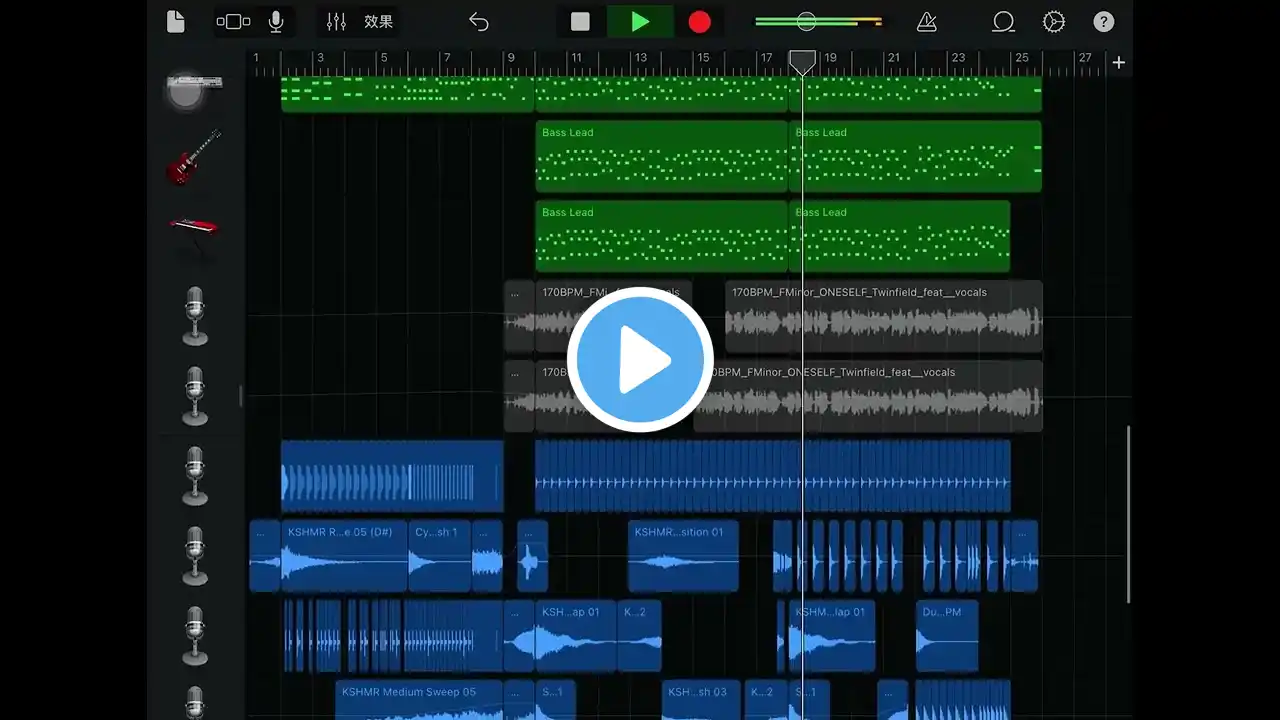Tap the microphone icon in the top toolbar
This screenshot has height=720, width=1280.
276,21
